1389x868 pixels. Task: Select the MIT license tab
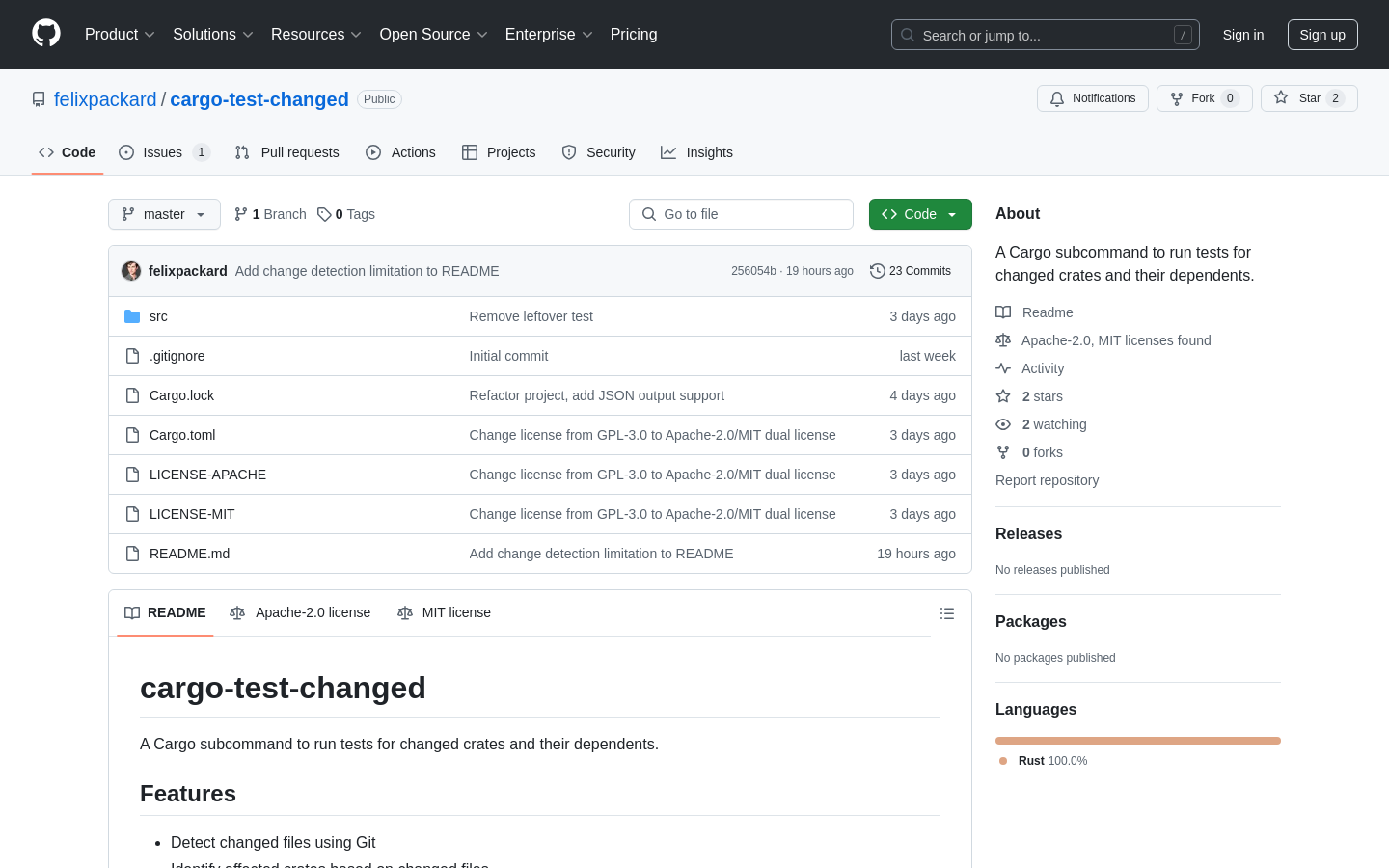click(444, 613)
